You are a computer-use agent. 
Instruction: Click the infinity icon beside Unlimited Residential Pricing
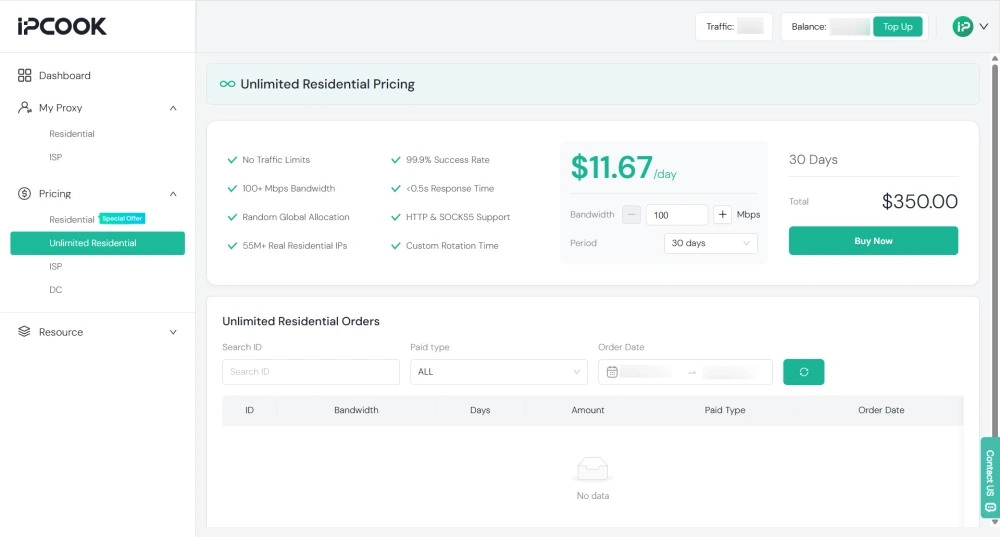click(227, 84)
